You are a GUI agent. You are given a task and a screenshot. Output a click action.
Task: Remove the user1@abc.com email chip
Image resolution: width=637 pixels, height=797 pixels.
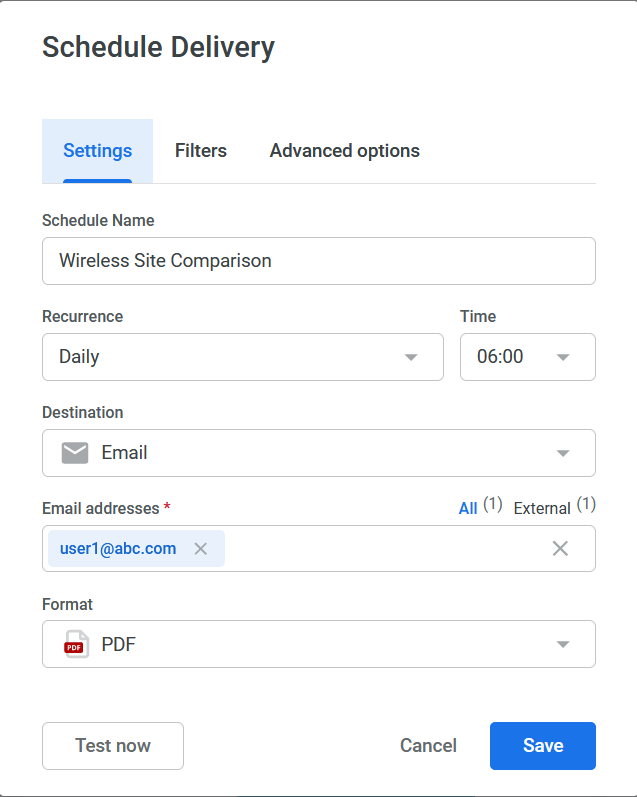pyautogui.click(x=201, y=548)
